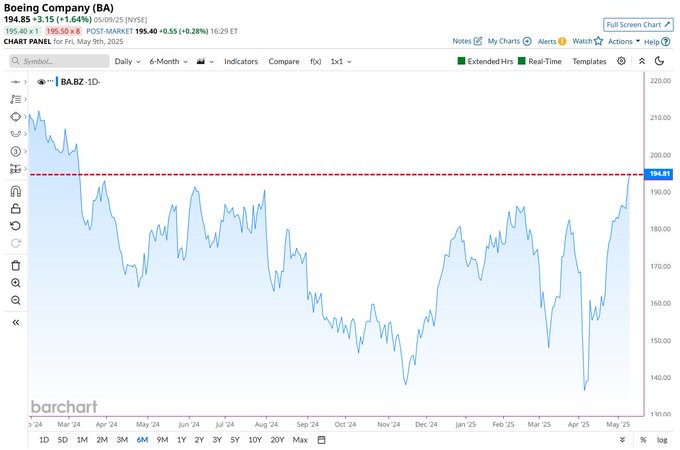Open the date range calendar icon

coord(321,440)
